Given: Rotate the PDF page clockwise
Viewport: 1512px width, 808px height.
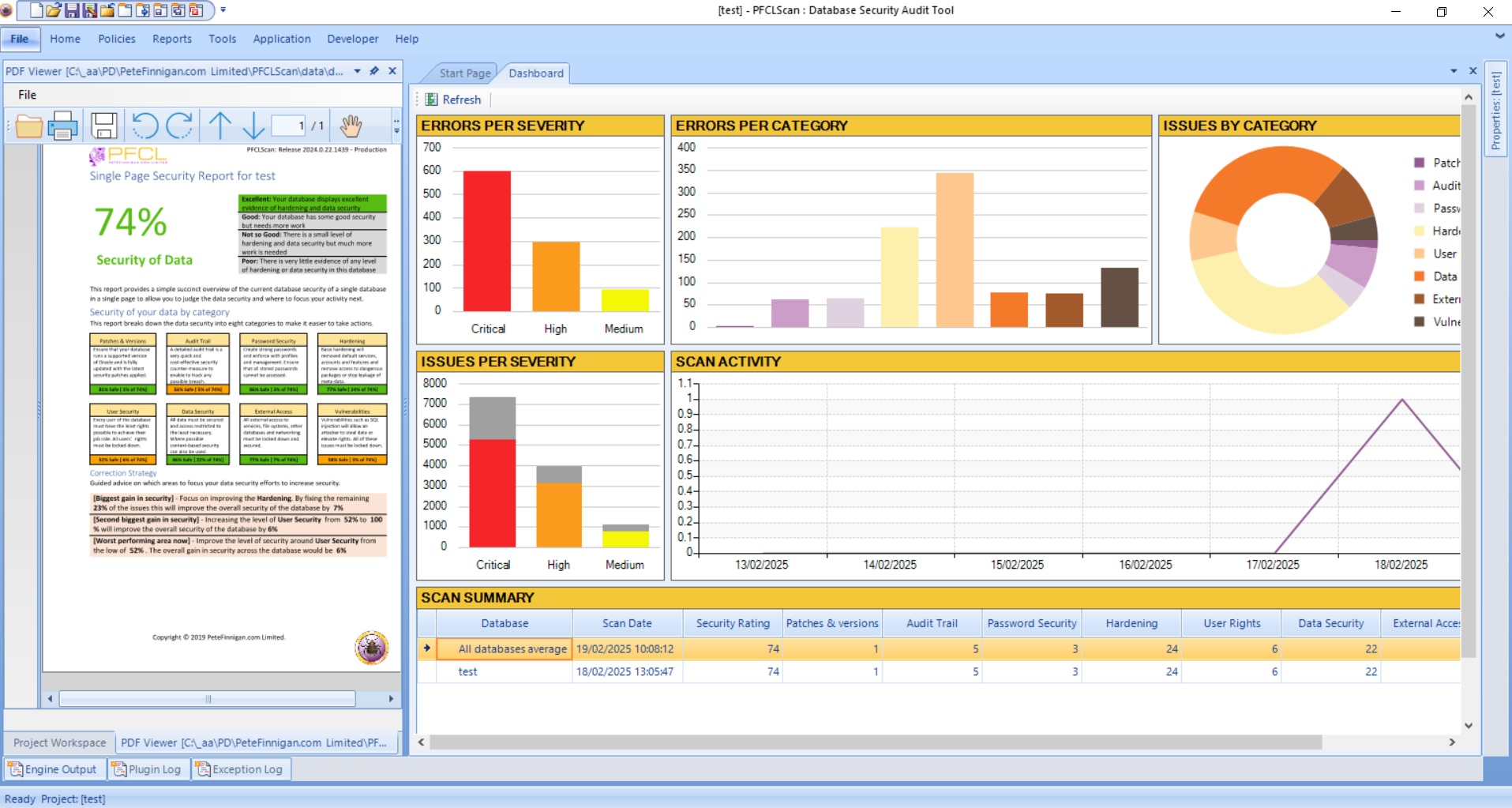Looking at the screenshot, I should [179, 126].
